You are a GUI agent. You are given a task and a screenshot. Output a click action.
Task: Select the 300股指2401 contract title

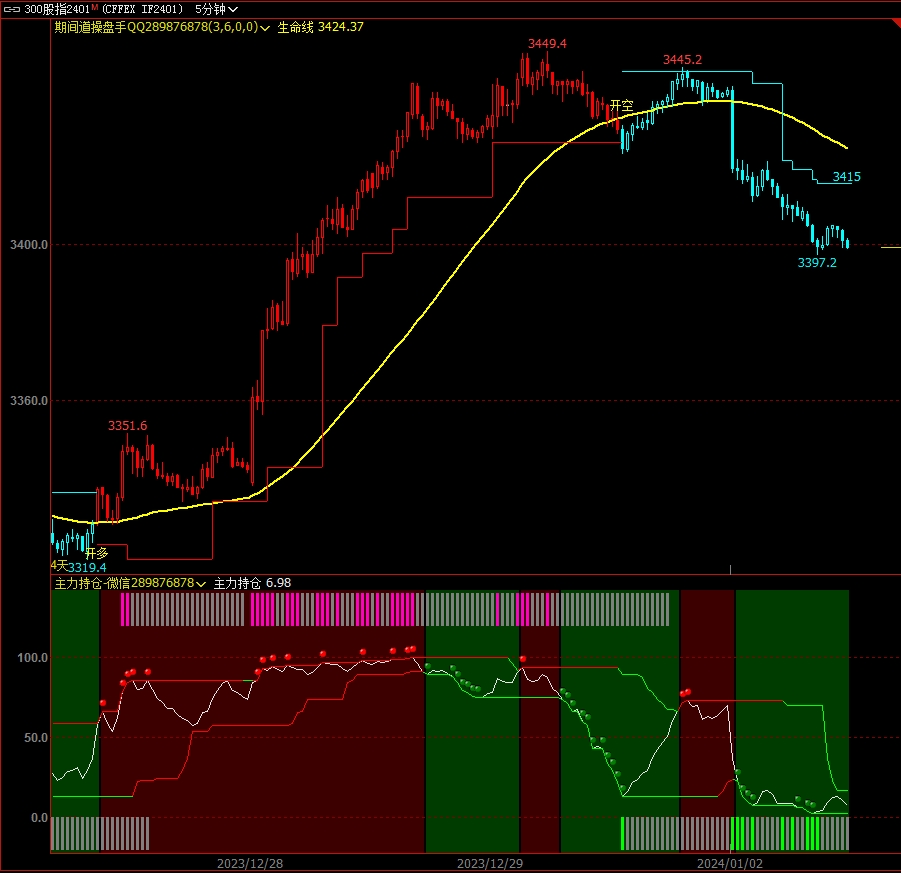57,9
